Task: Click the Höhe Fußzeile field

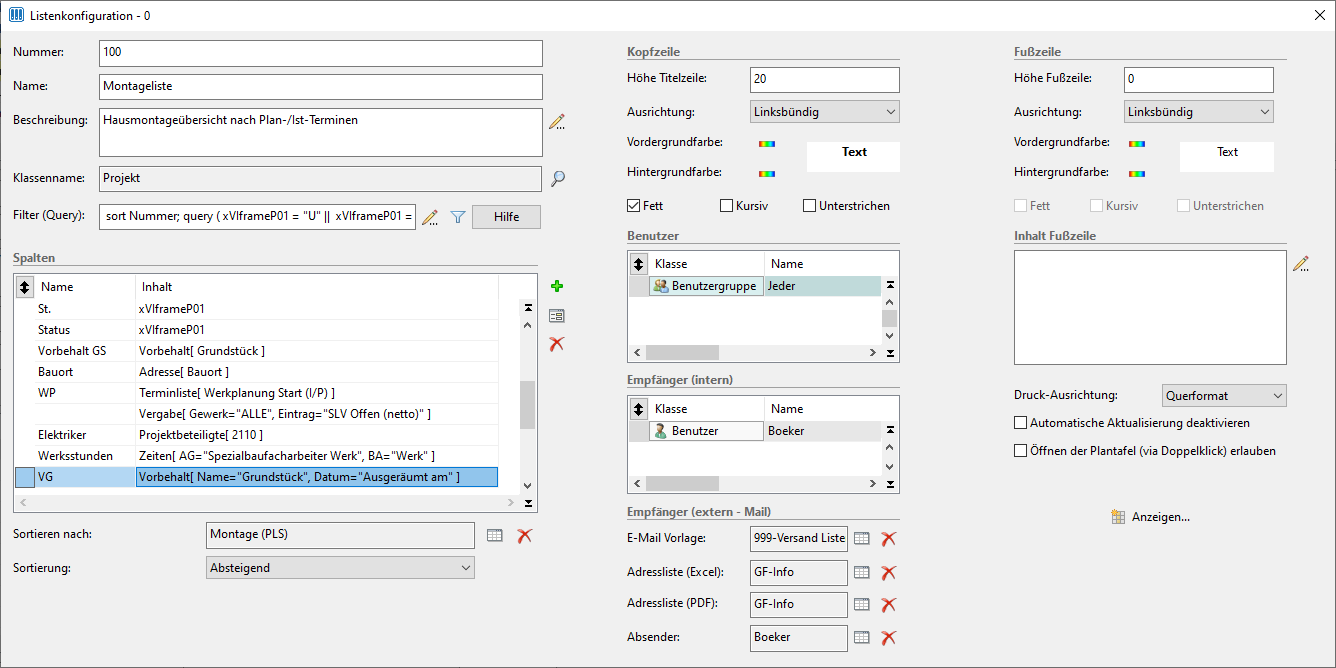Action: (1198, 80)
